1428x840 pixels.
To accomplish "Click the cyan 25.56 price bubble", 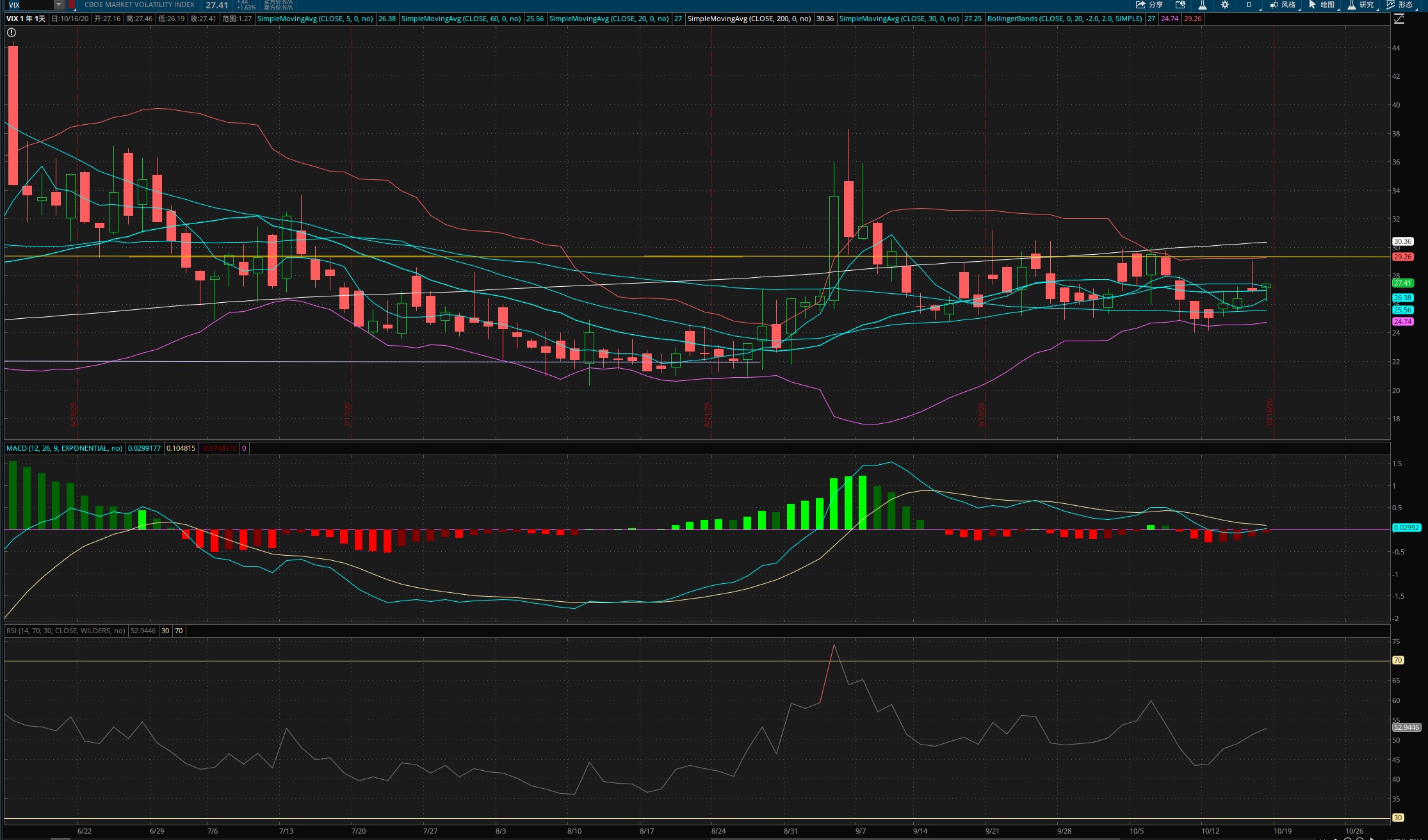I will click(1402, 310).
